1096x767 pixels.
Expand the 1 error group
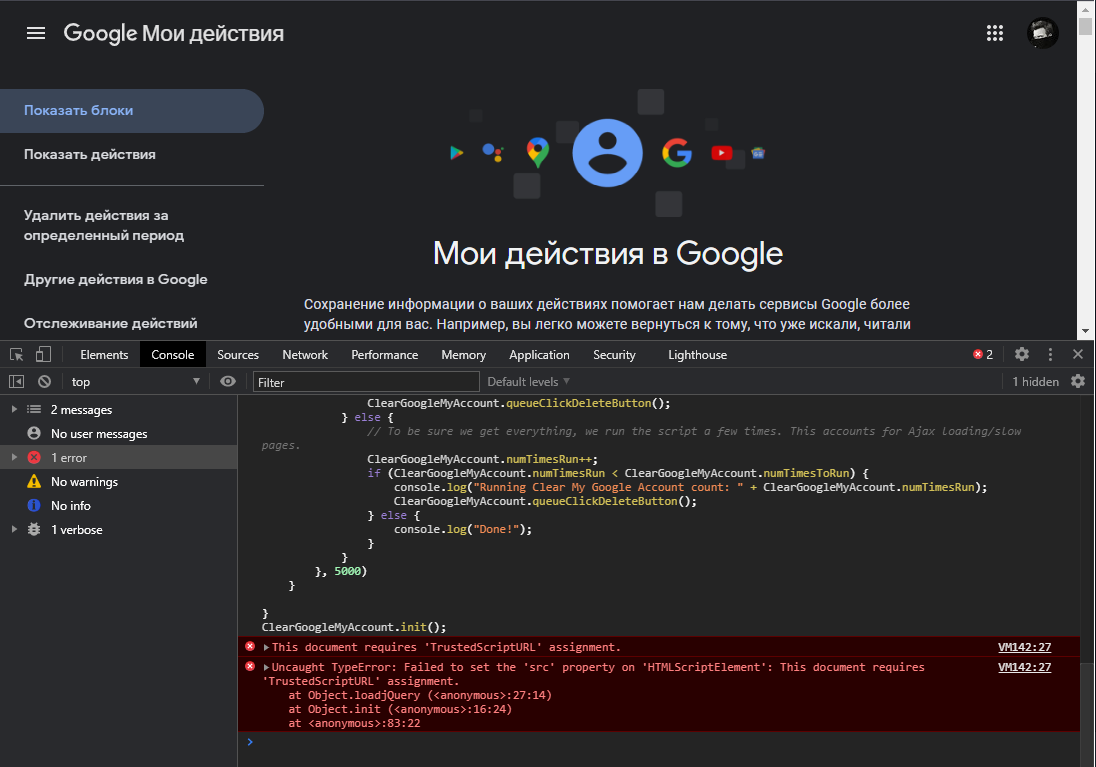(14, 457)
